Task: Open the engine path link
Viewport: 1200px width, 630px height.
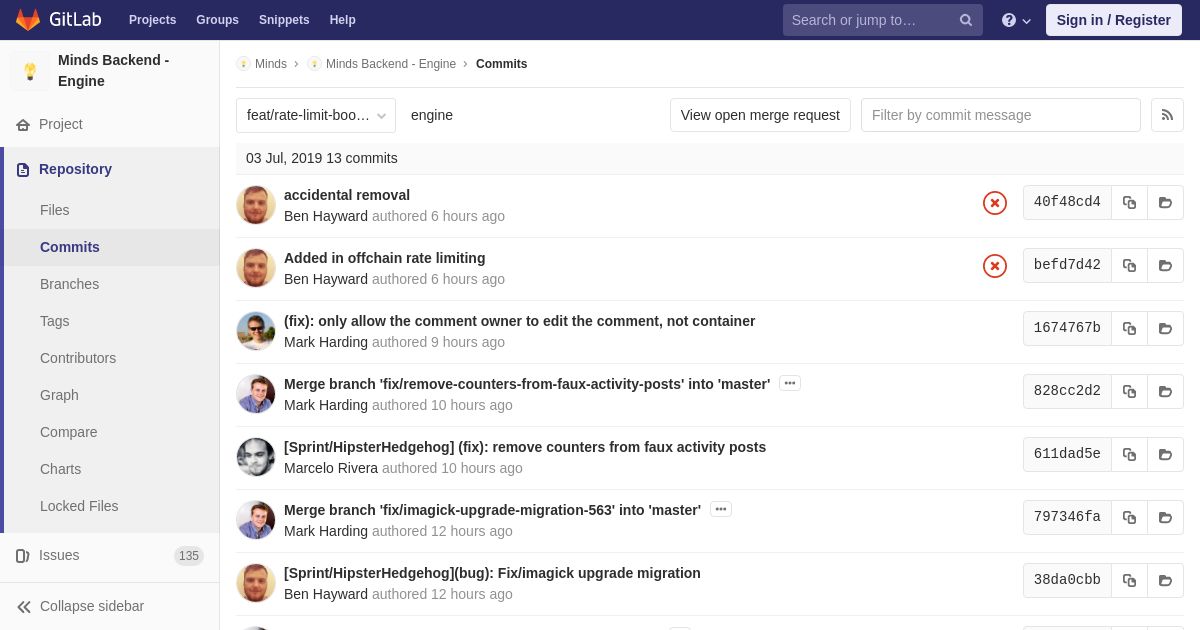Action: point(432,115)
